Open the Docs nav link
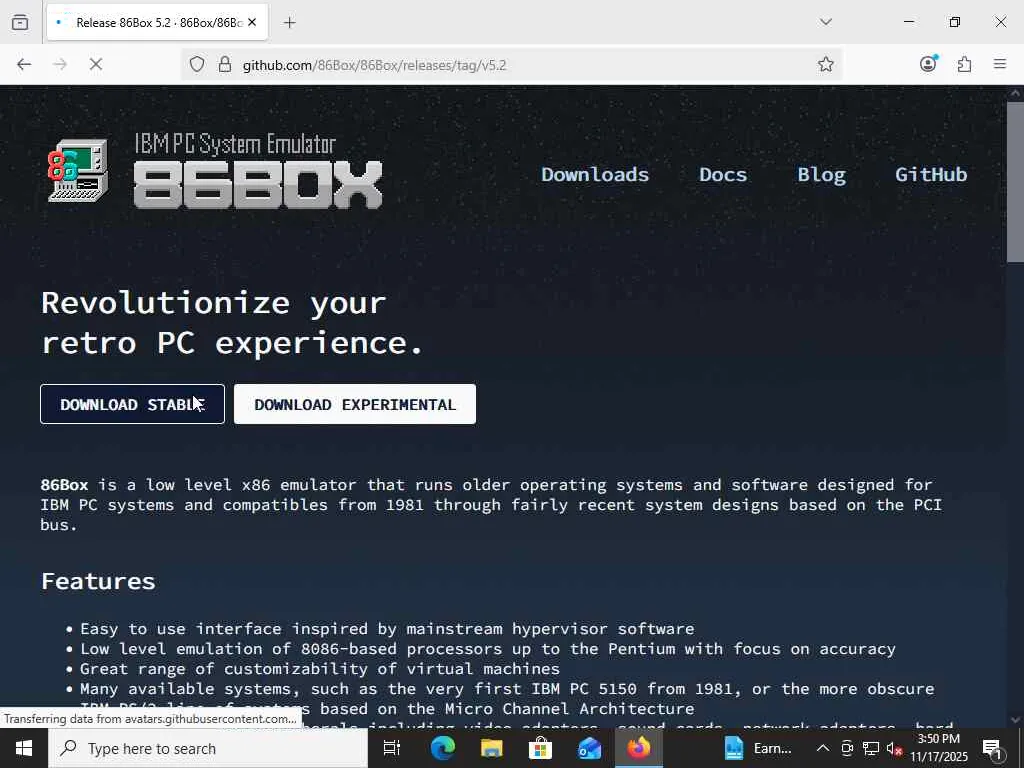This screenshot has width=1024, height=768. (x=723, y=174)
